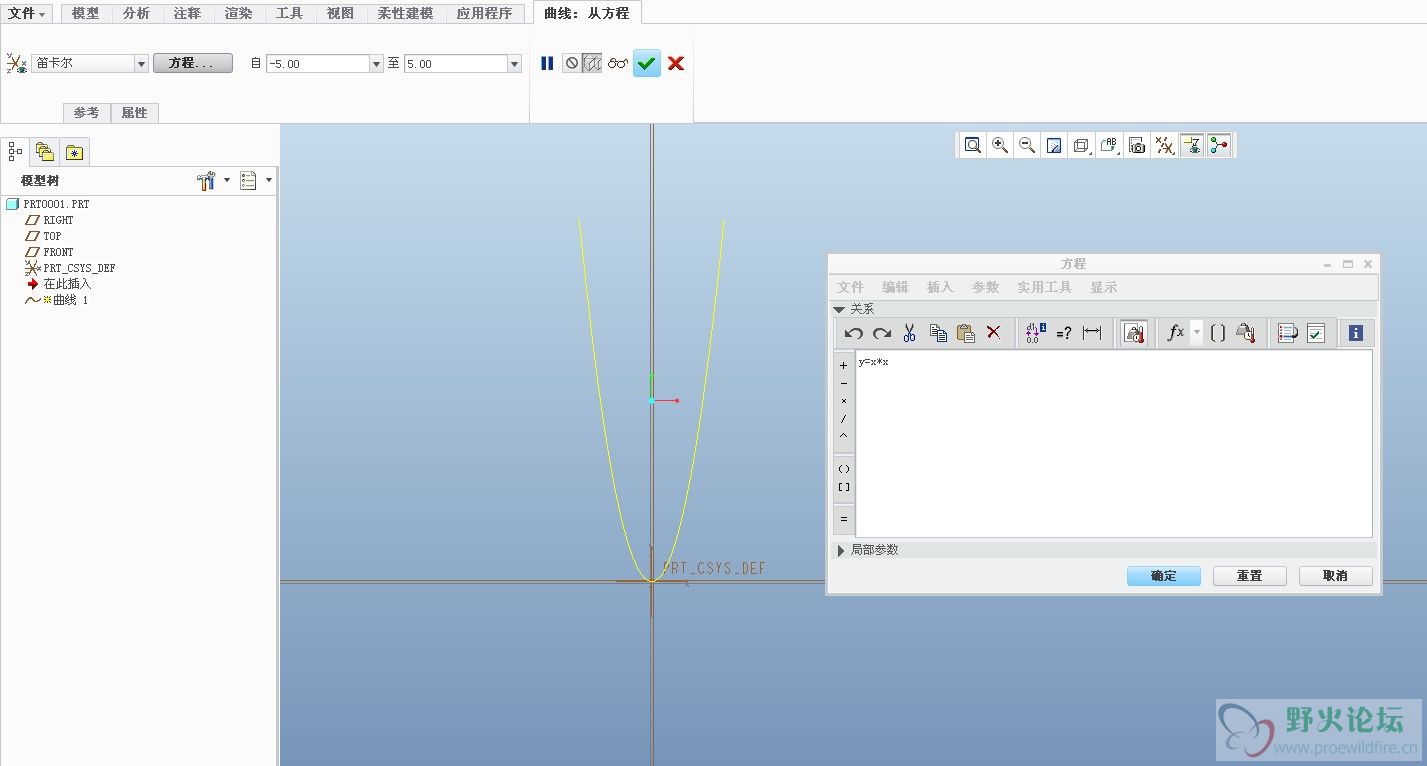
Task: Switch to the 工具 ribbon tab
Action: click(x=290, y=13)
